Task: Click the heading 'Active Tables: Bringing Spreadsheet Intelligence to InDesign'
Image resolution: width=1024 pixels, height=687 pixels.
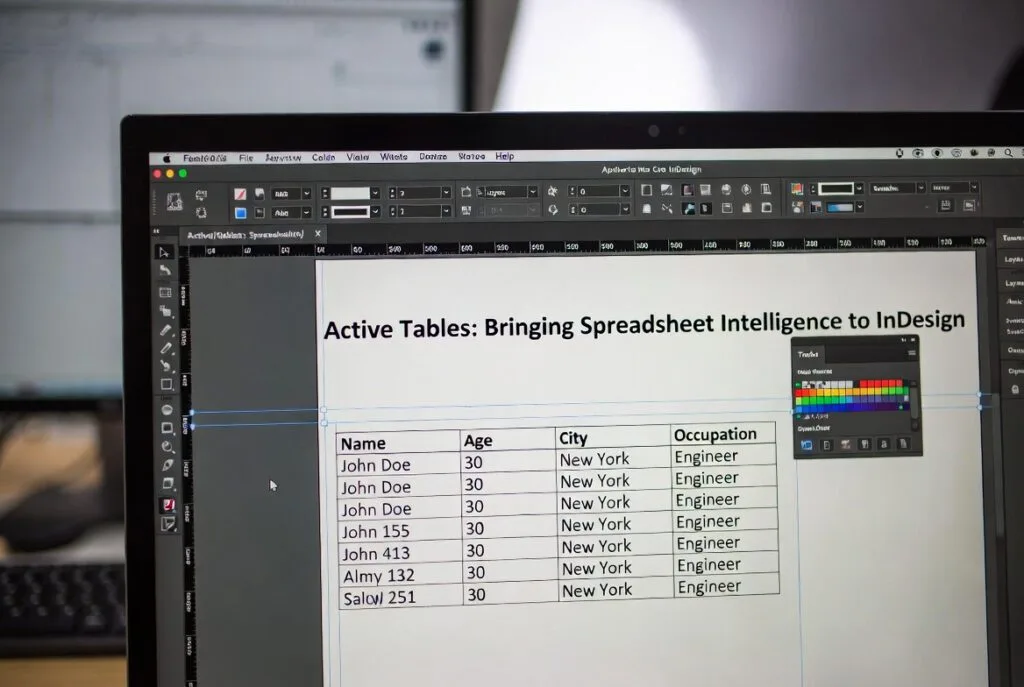Action: (644, 325)
